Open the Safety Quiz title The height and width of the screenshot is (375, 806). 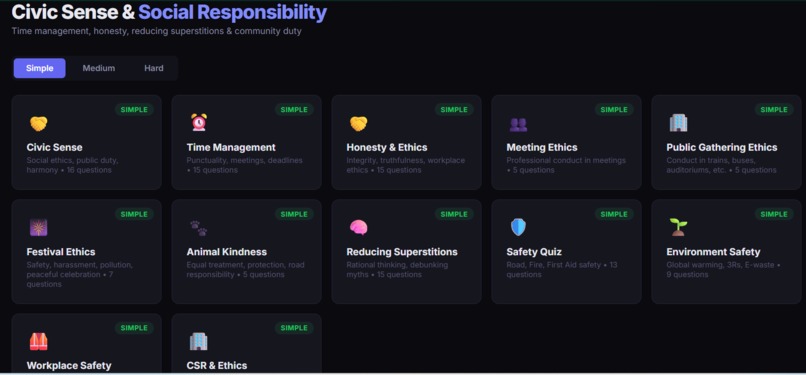[534, 252]
